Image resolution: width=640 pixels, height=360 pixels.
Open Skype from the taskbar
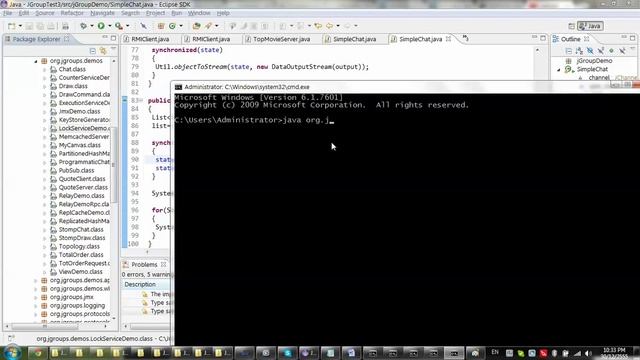pyautogui.click(x=287, y=353)
